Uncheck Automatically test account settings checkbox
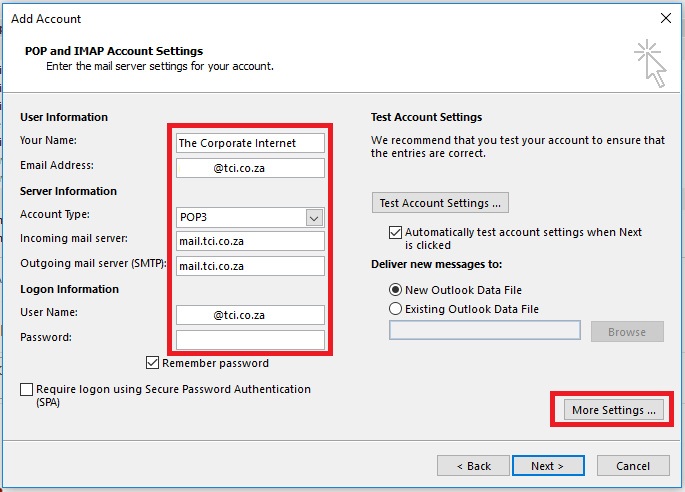Screen dimensions: 685x492 coord(395,232)
